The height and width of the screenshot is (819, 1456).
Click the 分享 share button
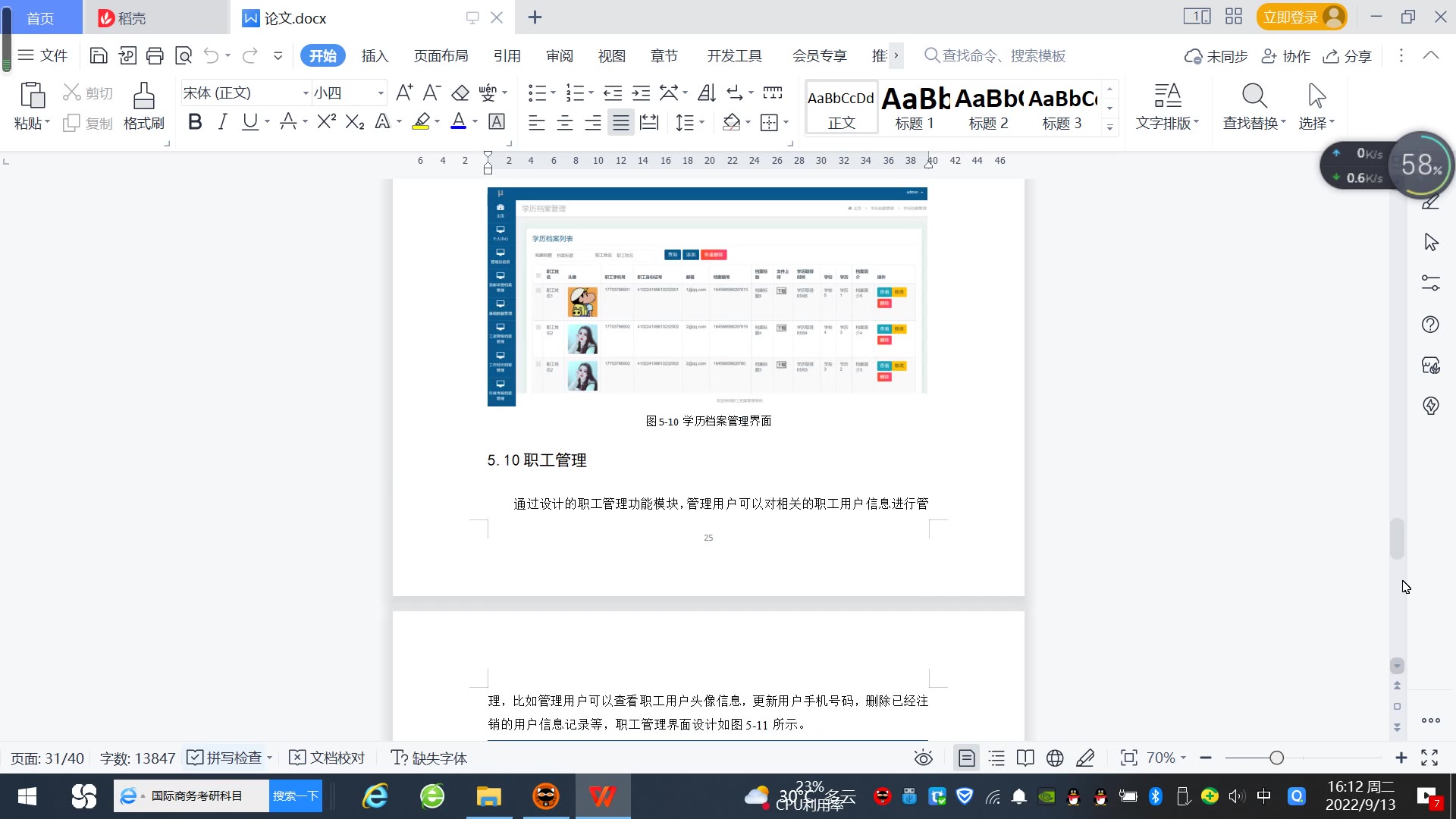1348,56
